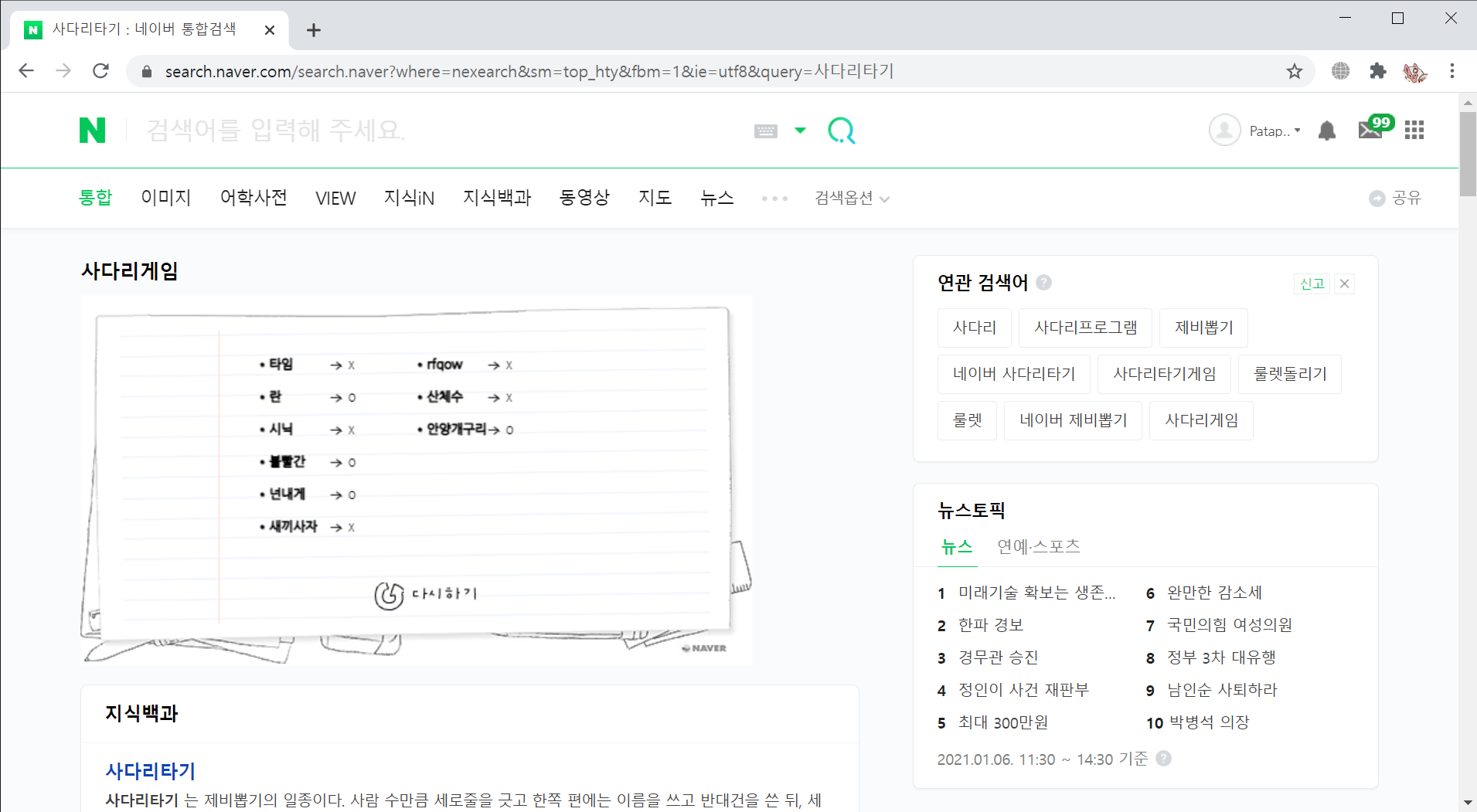Bookmark this page with the star
Image resolution: width=1477 pixels, height=812 pixels.
coord(1294,71)
